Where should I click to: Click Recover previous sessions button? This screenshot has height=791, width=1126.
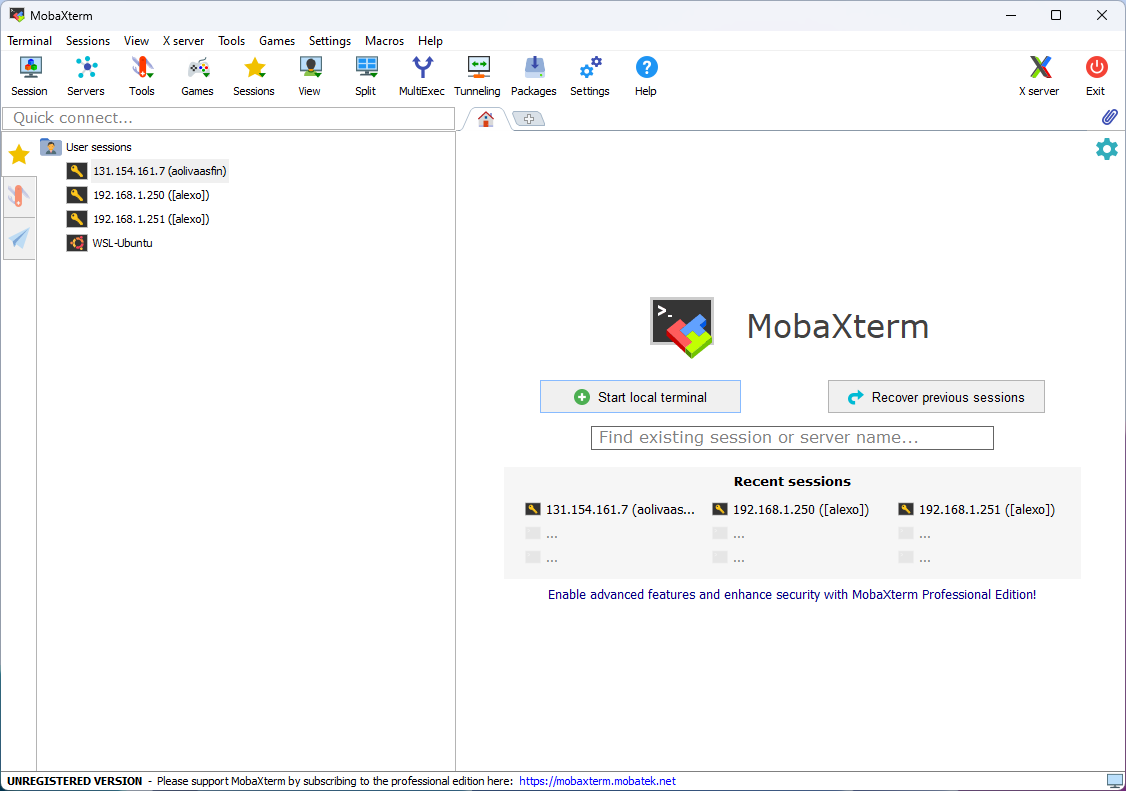(x=936, y=397)
